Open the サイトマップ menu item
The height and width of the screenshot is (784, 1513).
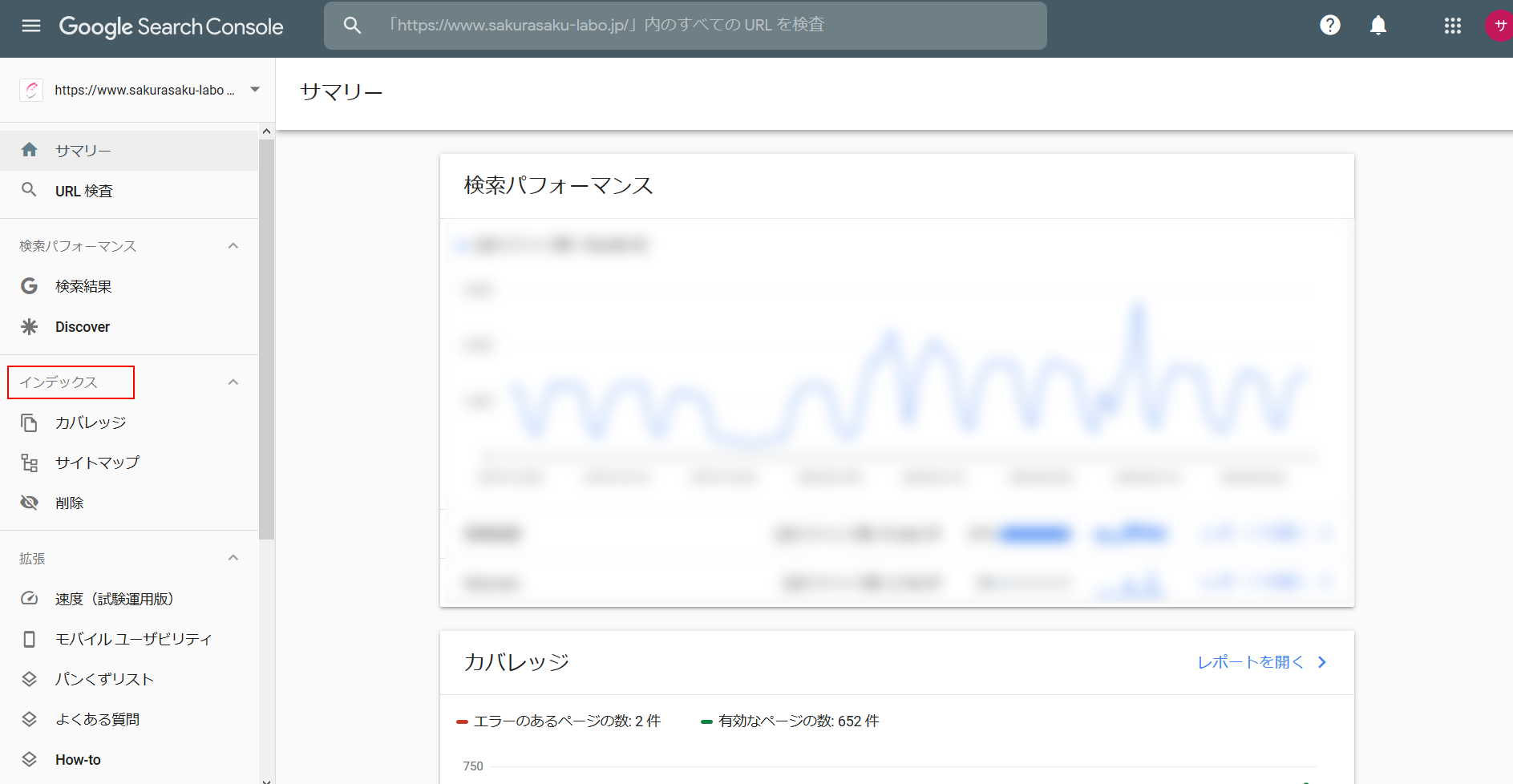pyautogui.click(x=129, y=463)
